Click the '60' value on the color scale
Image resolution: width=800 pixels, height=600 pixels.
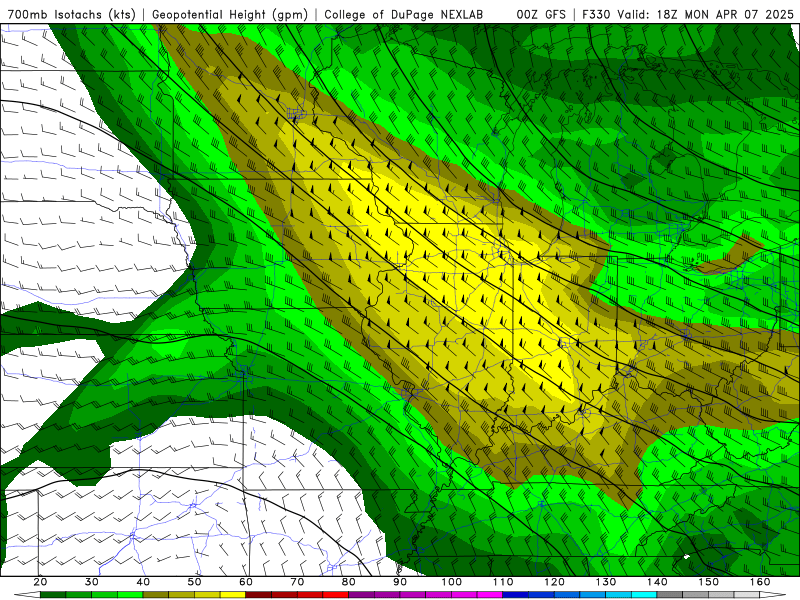point(246,582)
